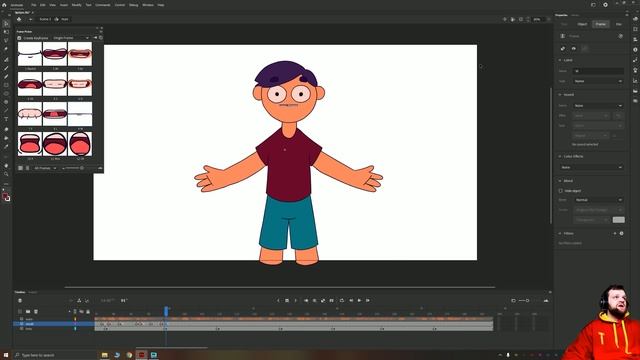640x360 pixels.
Task: Open Filters options gear
Action: tap(621, 233)
